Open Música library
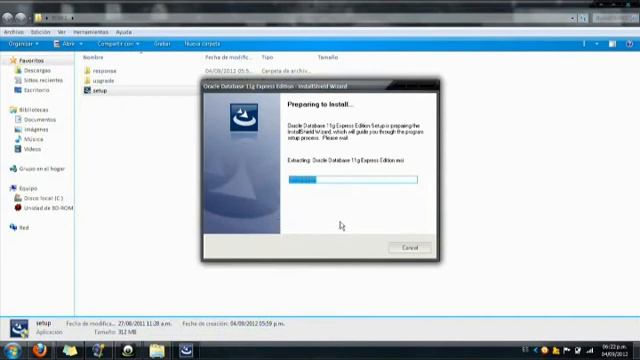The width and height of the screenshot is (640, 360). [x=33, y=139]
